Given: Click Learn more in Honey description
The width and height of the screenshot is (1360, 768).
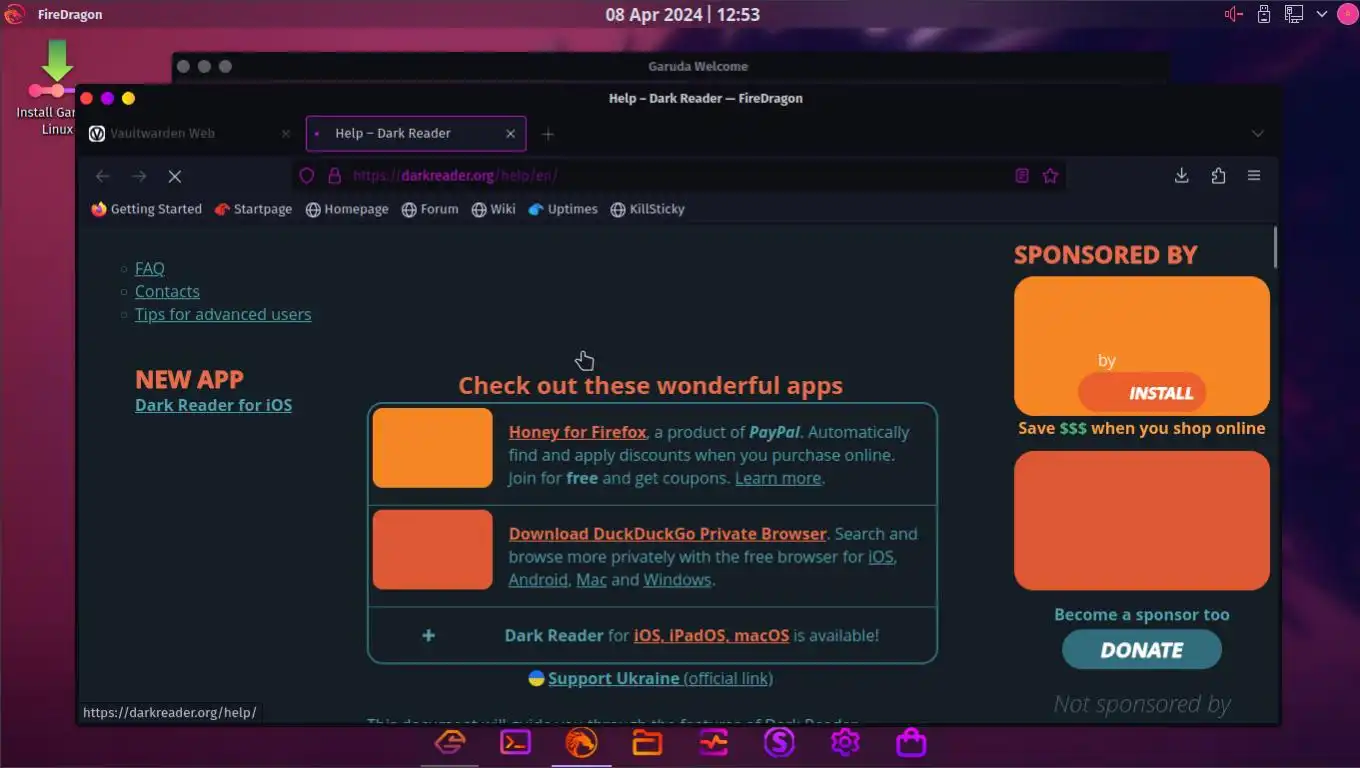Looking at the screenshot, I should click(x=778, y=478).
